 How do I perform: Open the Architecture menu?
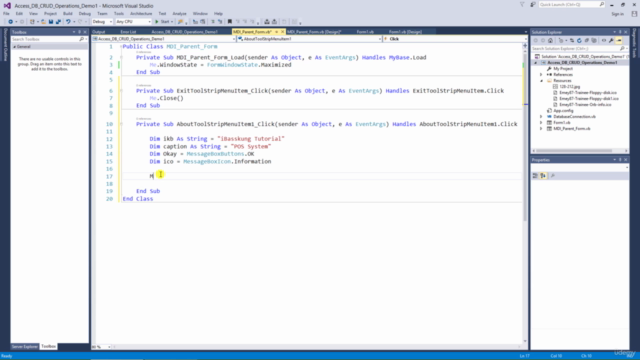point(141,13)
